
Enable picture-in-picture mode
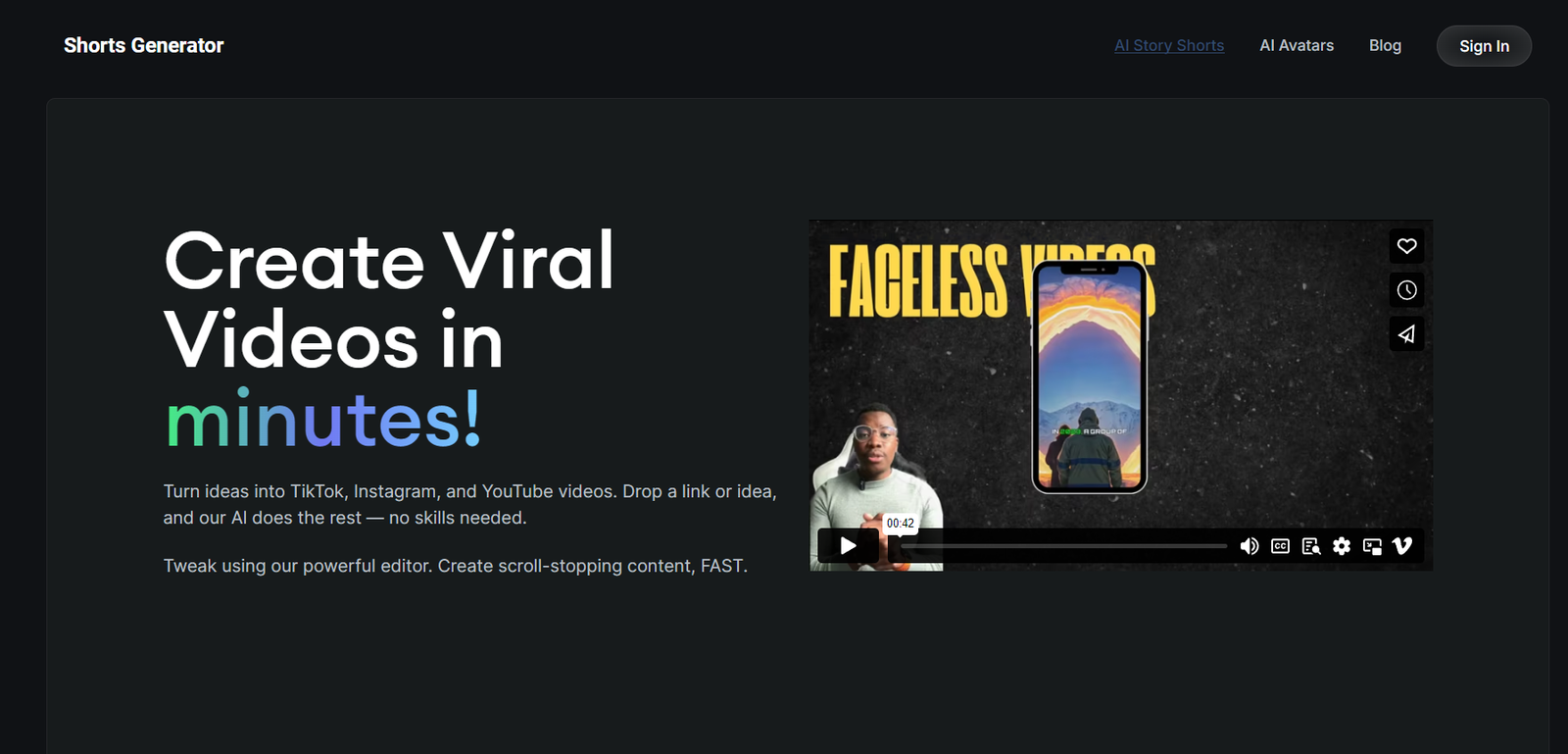click(1372, 546)
